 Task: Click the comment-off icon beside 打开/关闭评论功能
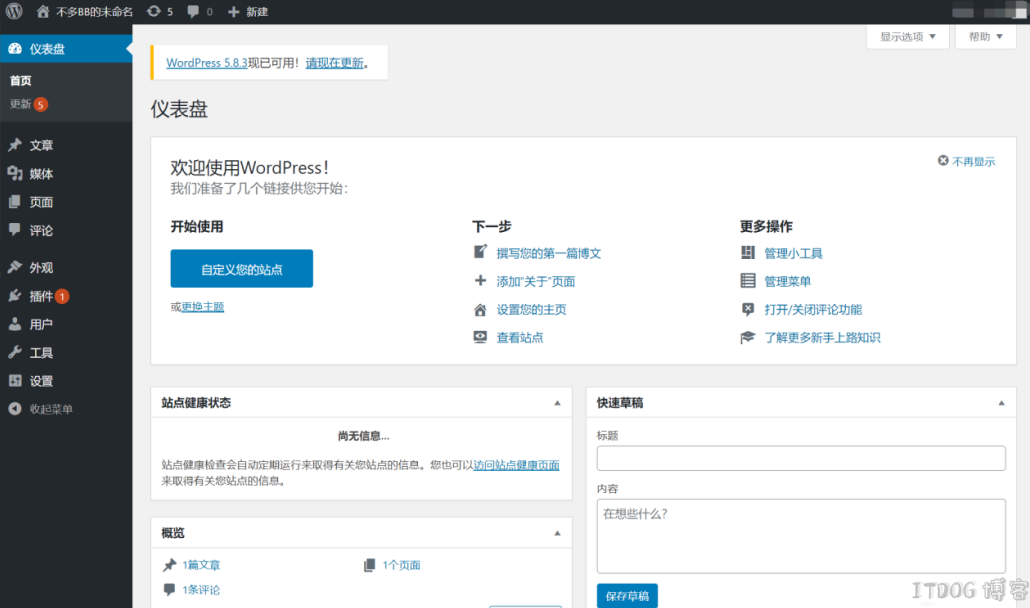[748, 309]
